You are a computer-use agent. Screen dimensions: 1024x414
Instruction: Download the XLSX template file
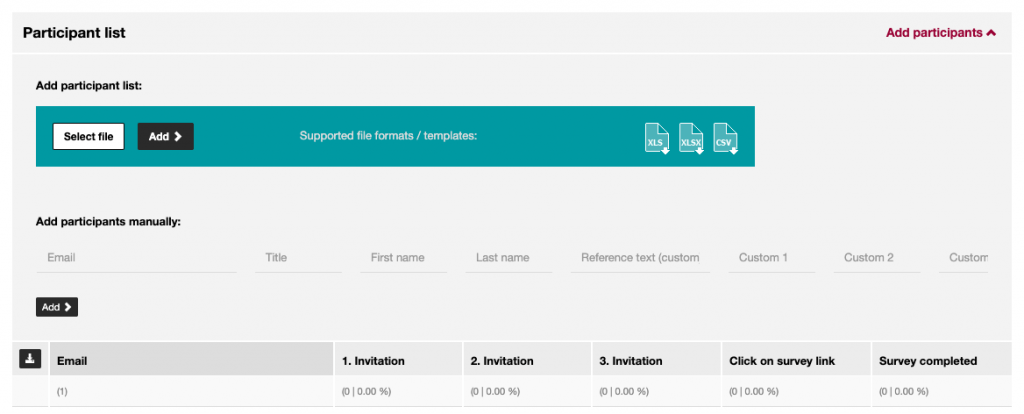pos(691,138)
